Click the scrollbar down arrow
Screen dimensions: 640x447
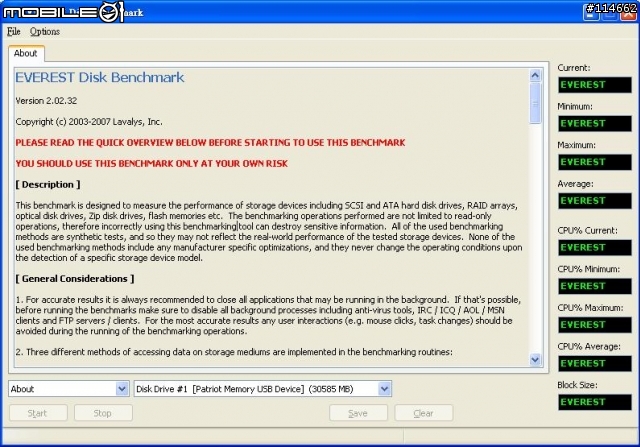click(535, 360)
